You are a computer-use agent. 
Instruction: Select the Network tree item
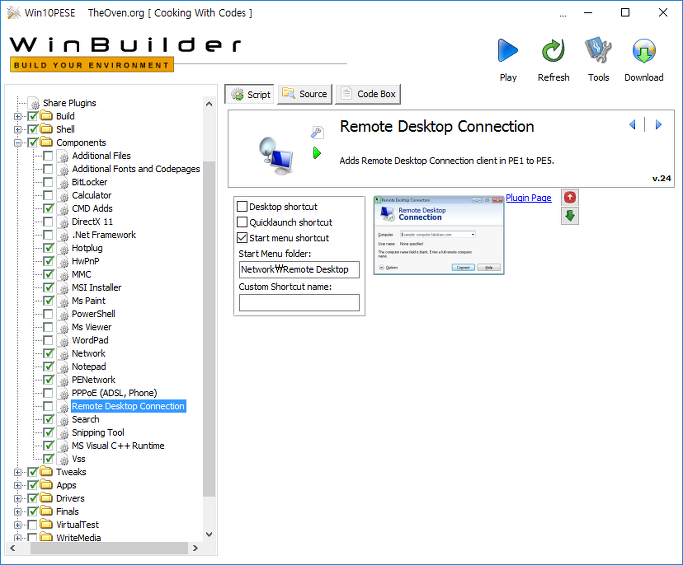coord(88,353)
